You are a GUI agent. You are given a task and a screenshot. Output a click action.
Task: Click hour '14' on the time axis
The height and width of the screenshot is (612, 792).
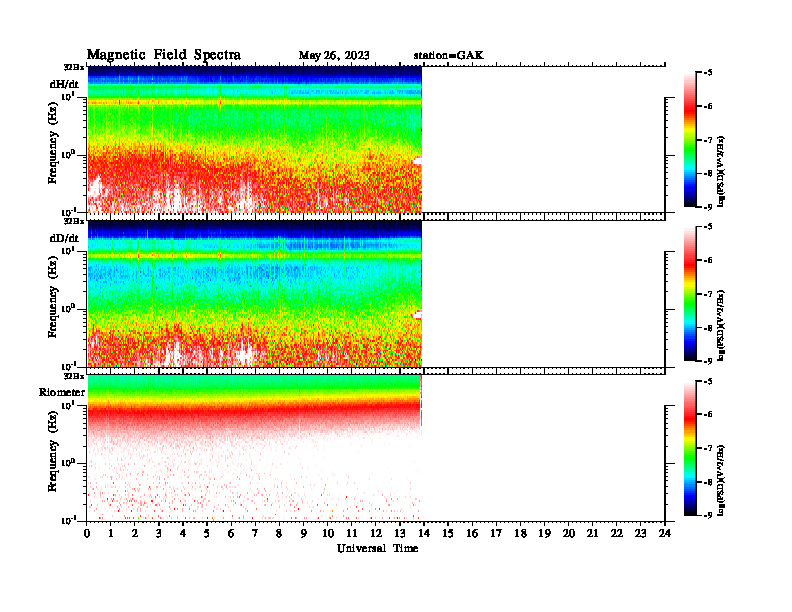(424, 534)
